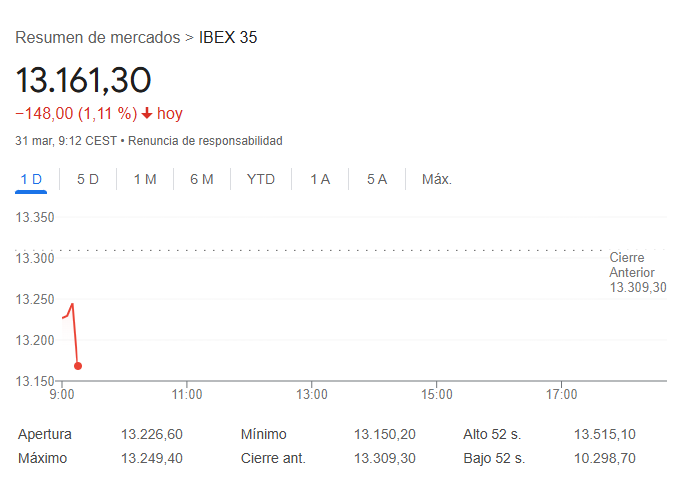The width and height of the screenshot is (692, 483).
Task: Open the Renuncia de responsabilidad link
Action: click(x=205, y=141)
